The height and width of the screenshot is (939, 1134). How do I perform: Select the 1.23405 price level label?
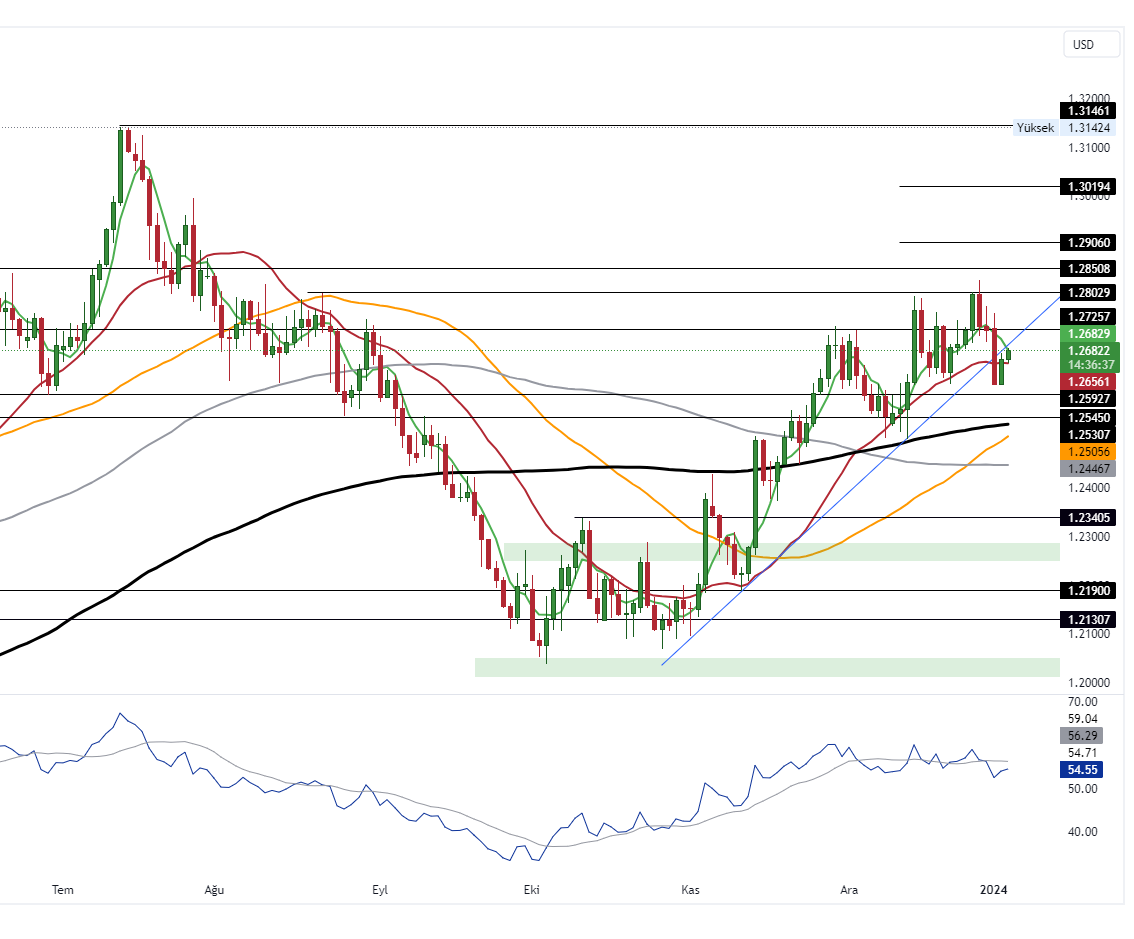point(1088,518)
